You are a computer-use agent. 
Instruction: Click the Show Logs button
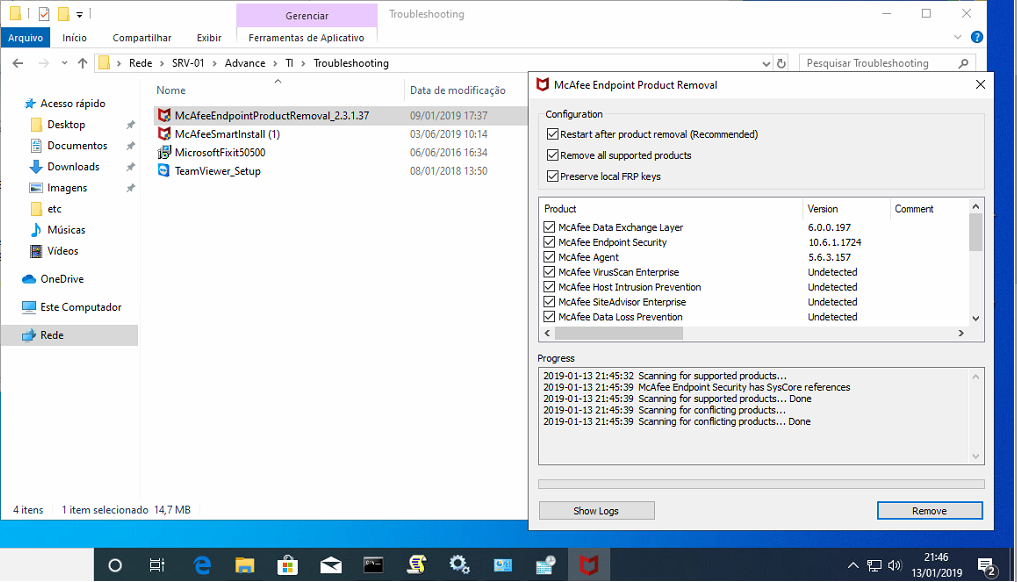(596, 511)
